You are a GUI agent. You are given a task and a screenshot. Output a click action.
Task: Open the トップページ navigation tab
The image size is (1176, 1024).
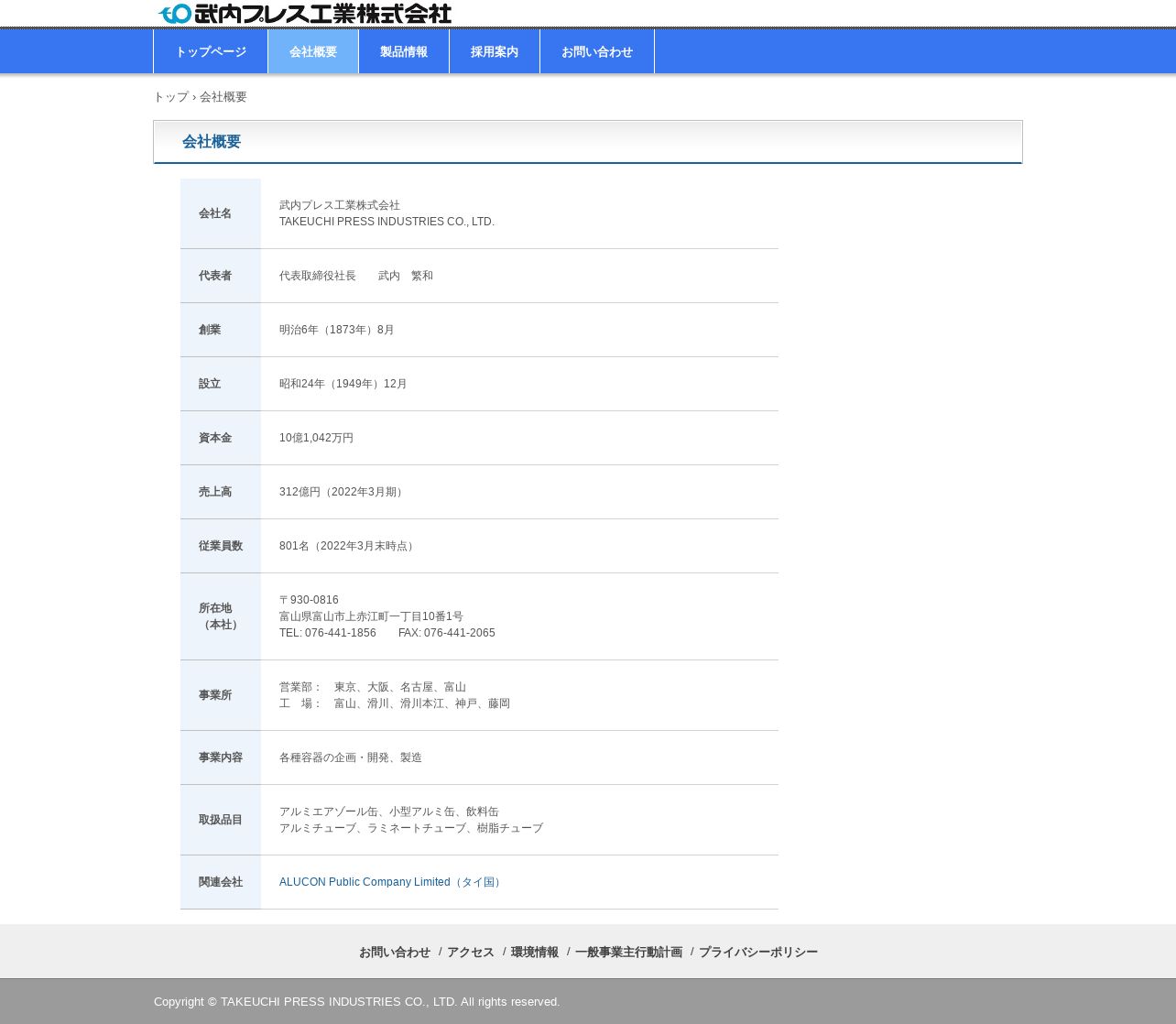pyautogui.click(x=211, y=51)
